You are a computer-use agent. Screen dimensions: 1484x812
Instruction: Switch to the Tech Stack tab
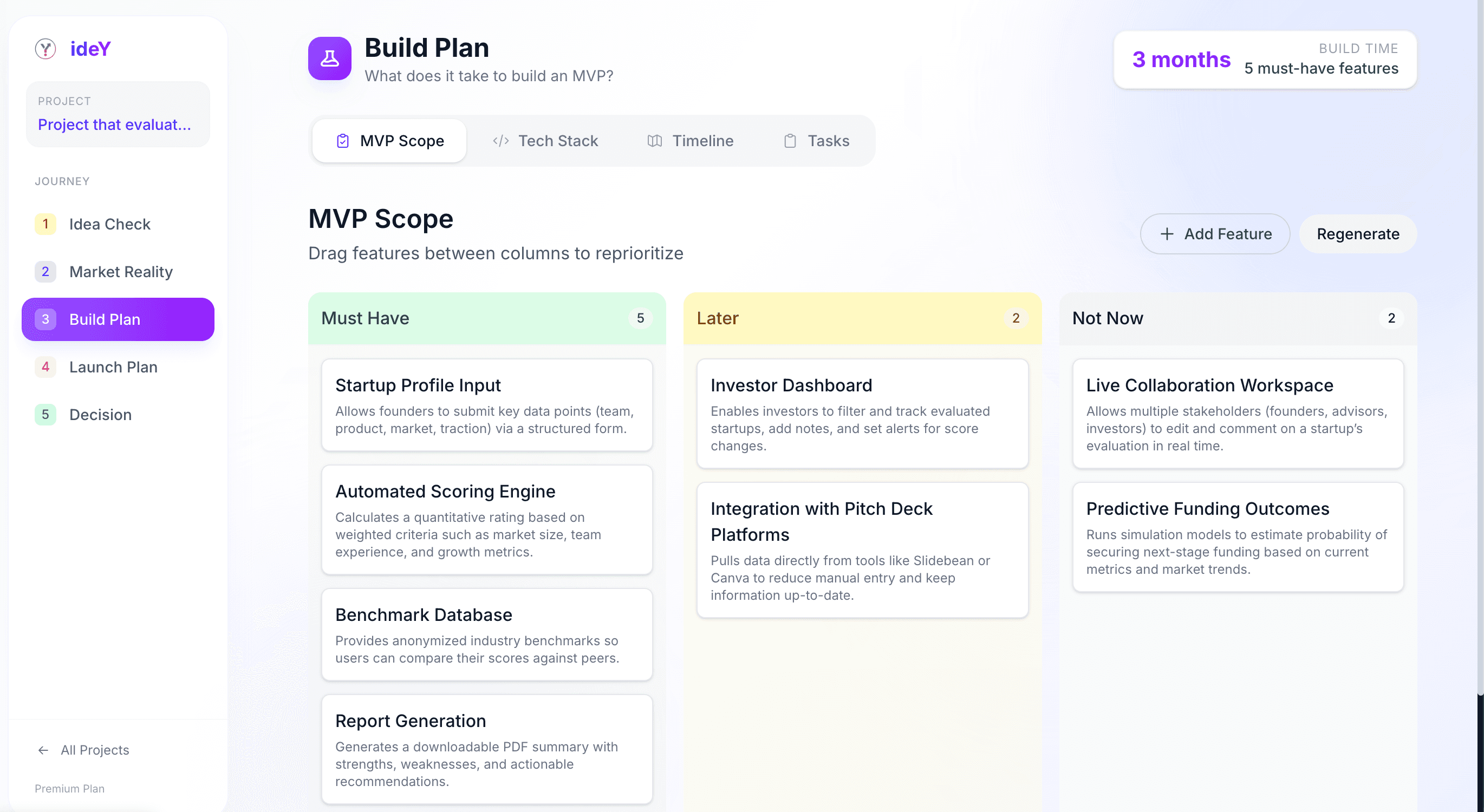[x=545, y=141]
